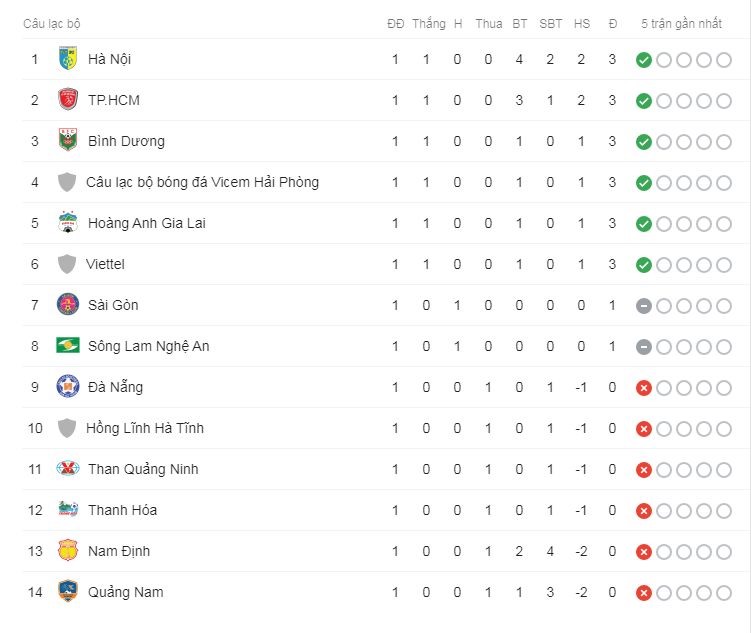Select the Hồng Lĩnh Hà Tĩnh team name
751x633 pixels.
145,428
